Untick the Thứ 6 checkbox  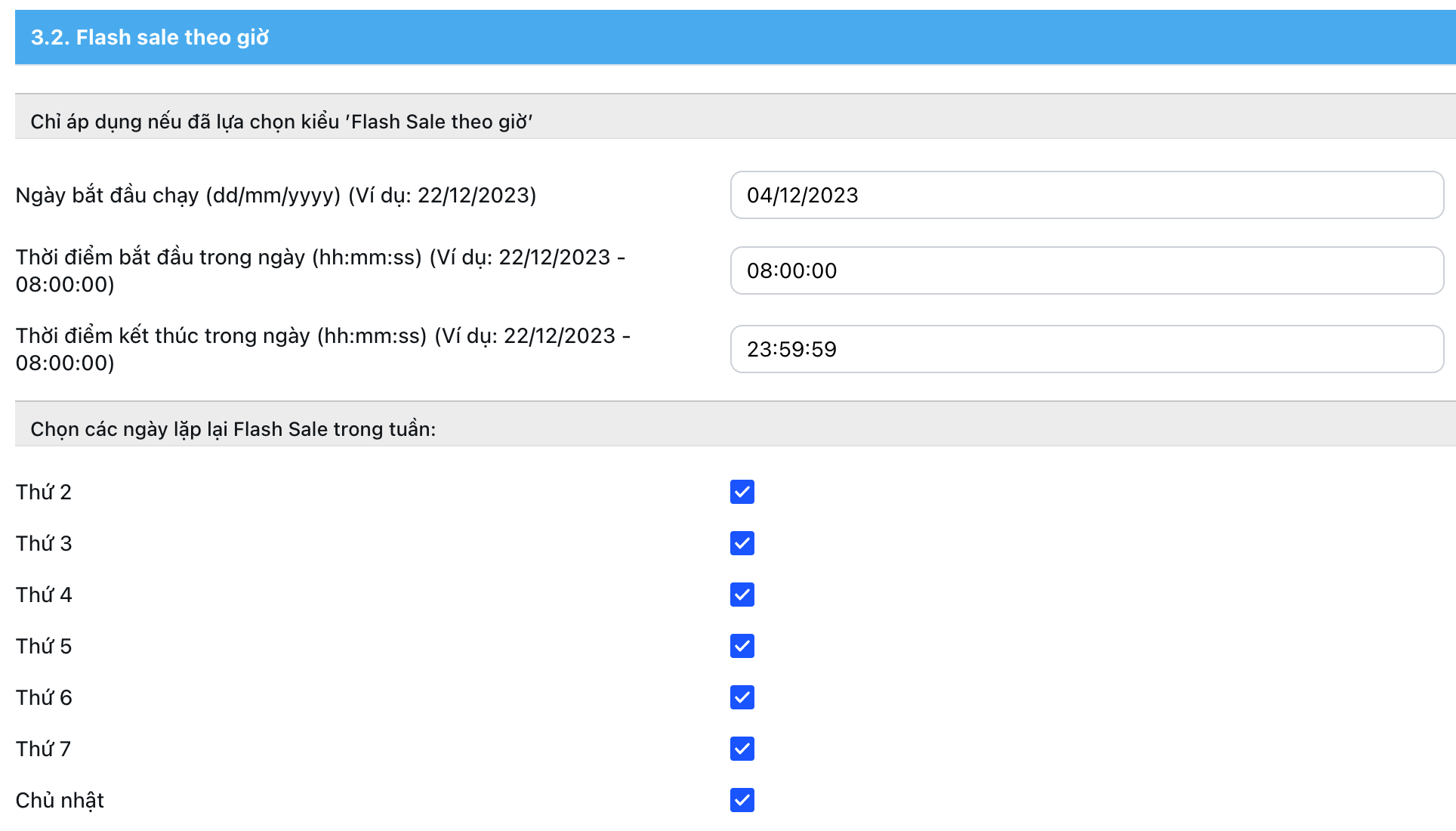click(x=742, y=697)
